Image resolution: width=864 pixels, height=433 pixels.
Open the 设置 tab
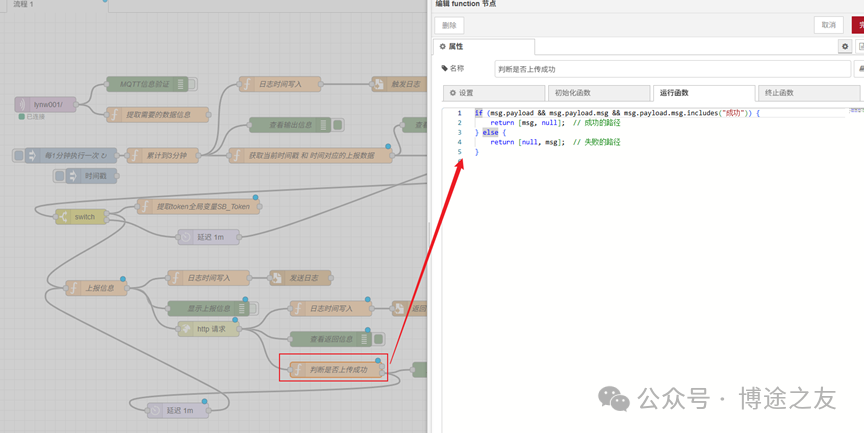494,93
